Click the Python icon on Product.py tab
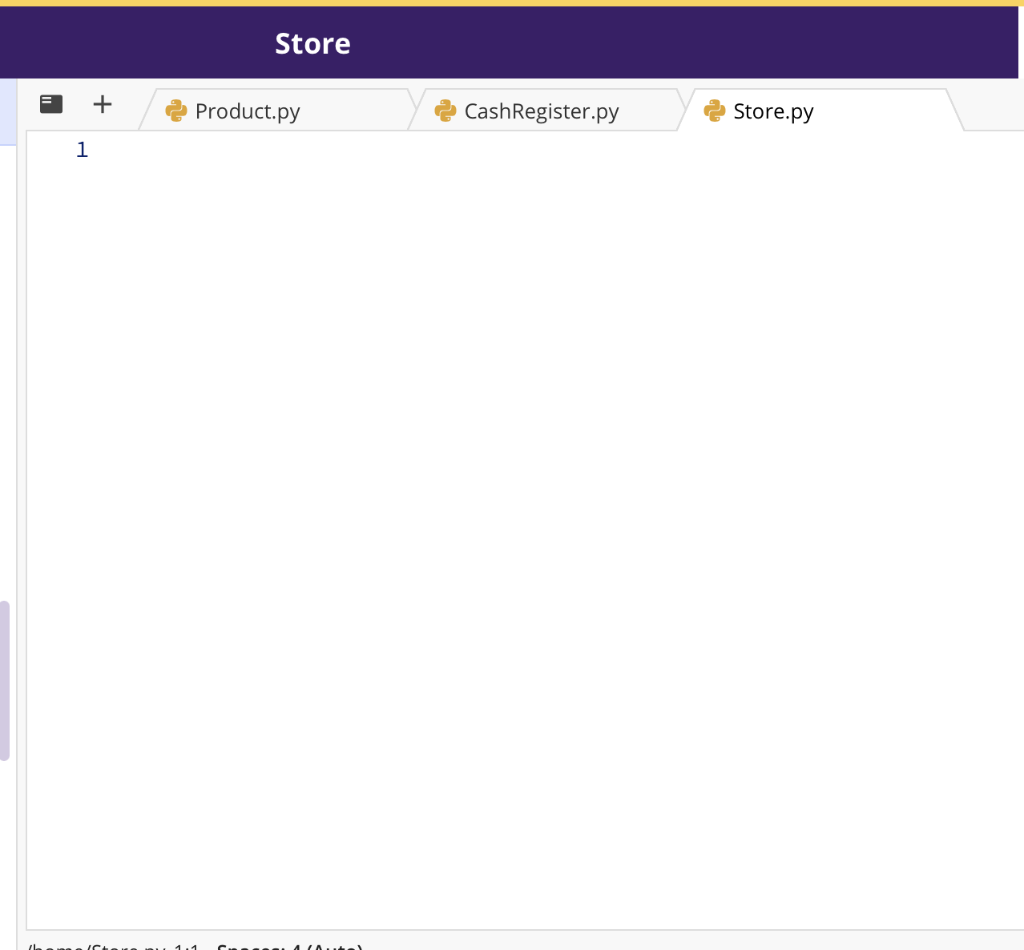Screen dimensions: 1024x950 click(x=176, y=110)
